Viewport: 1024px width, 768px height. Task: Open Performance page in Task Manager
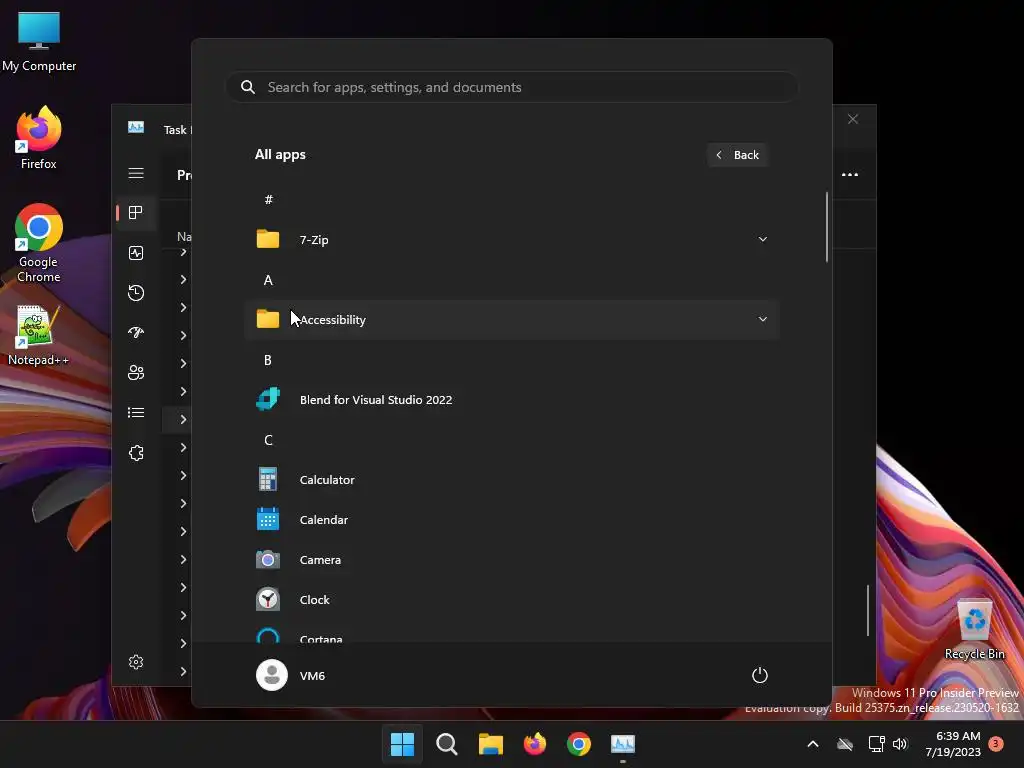pos(136,253)
